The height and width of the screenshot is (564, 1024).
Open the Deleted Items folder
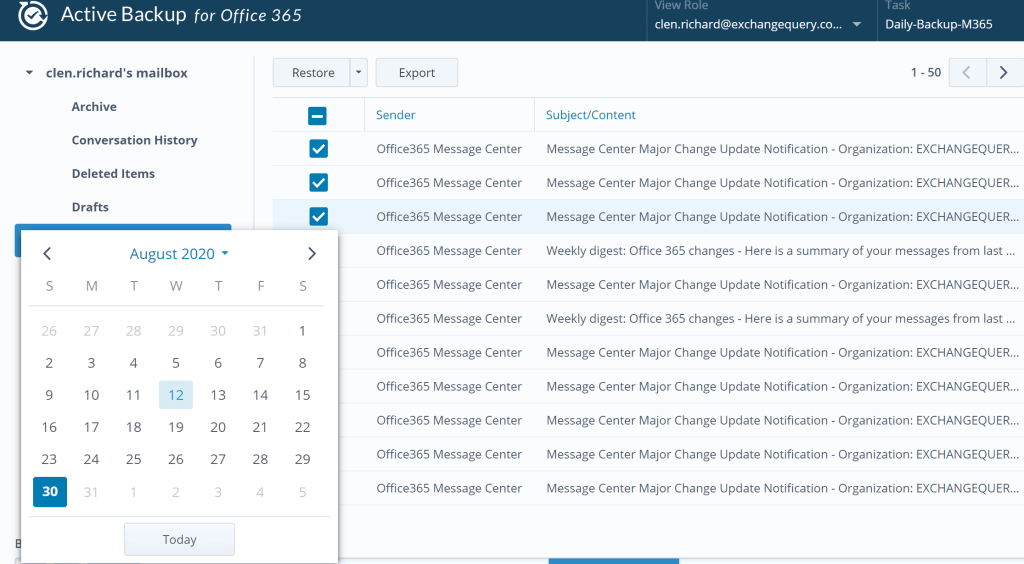coord(113,174)
